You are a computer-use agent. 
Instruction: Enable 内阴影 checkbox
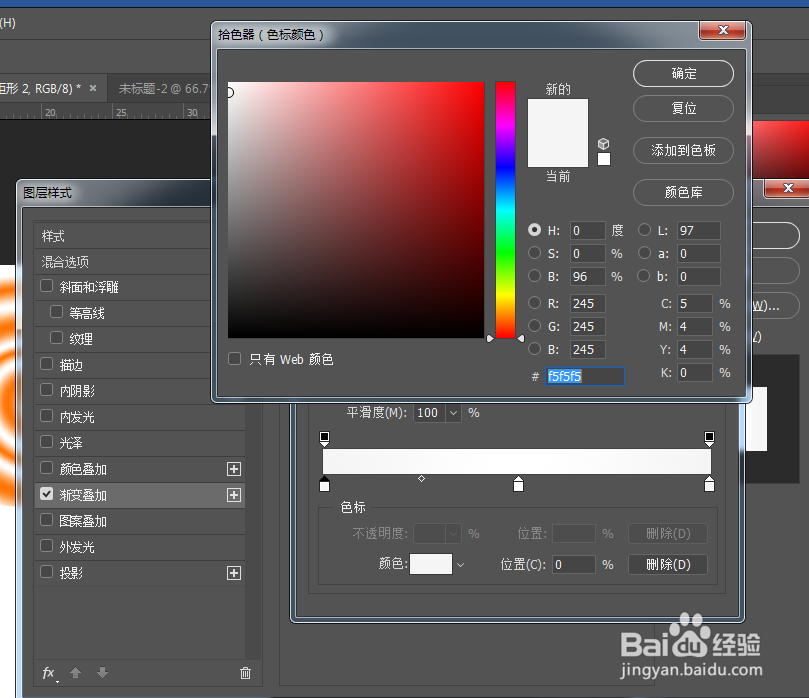pos(46,389)
